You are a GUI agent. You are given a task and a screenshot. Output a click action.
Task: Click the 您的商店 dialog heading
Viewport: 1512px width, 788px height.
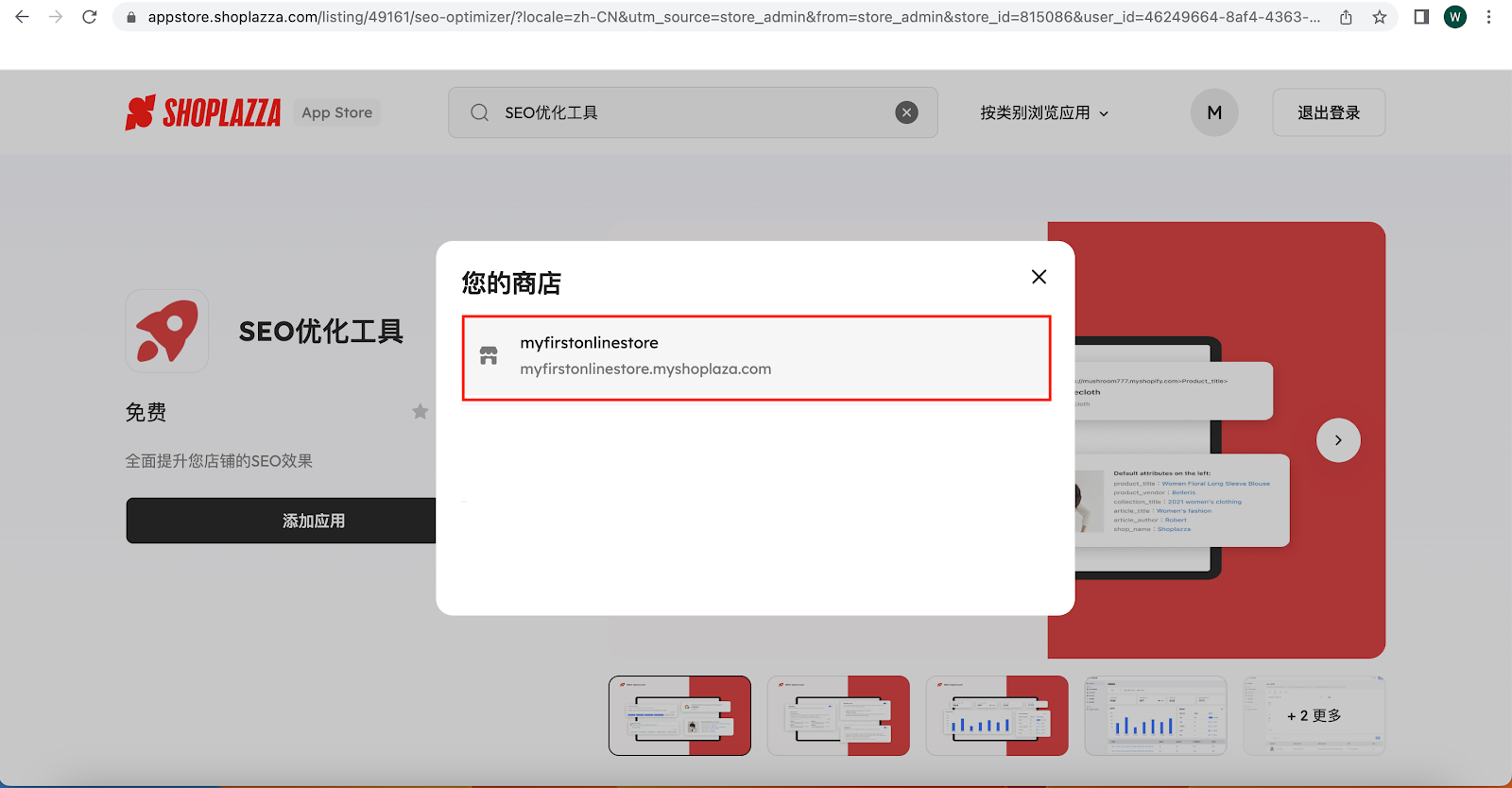pyautogui.click(x=511, y=283)
